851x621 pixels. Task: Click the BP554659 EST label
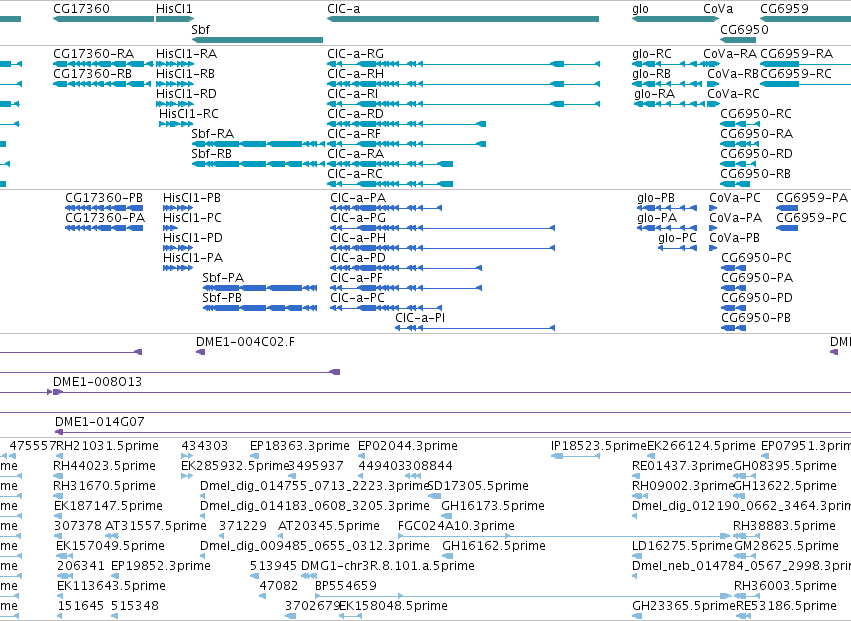(346, 586)
